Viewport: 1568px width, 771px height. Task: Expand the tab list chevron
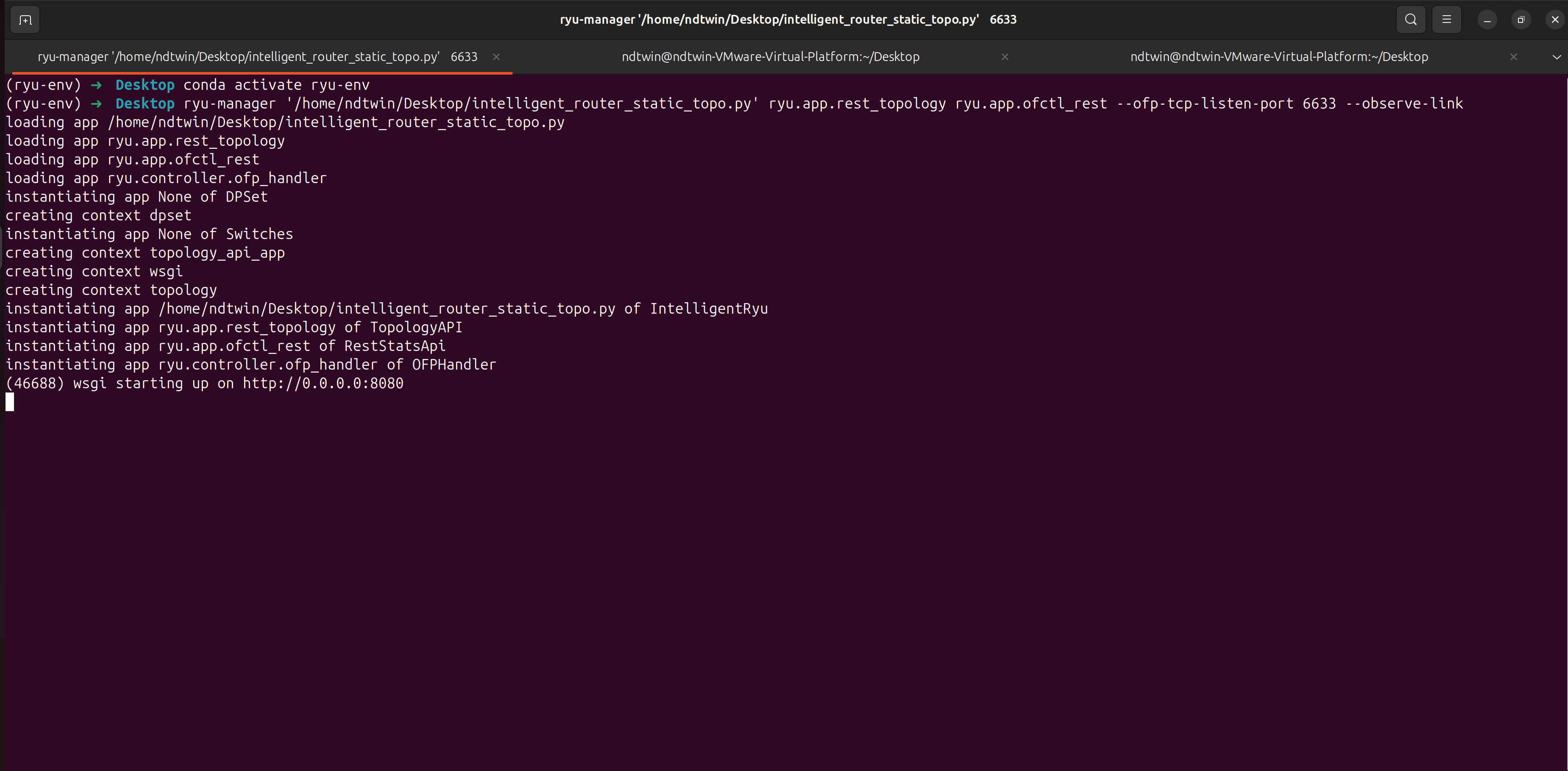[x=1557, y=57]
